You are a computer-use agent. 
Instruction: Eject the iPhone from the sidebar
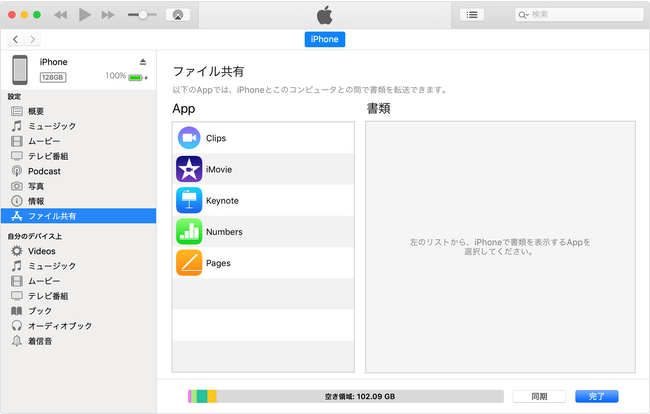point(143,62)
